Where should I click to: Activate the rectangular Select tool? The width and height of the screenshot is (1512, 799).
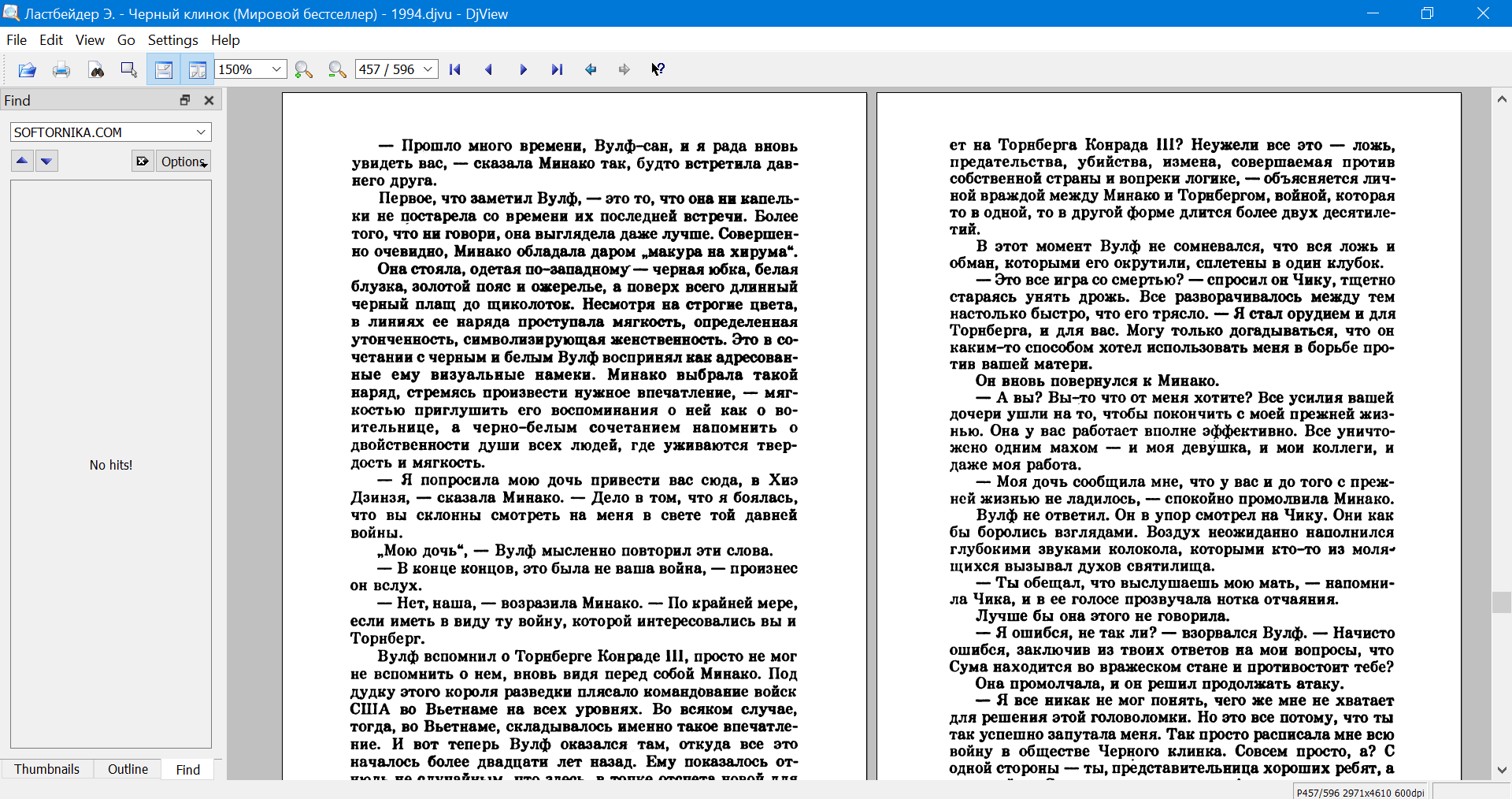tap(129, 70)
